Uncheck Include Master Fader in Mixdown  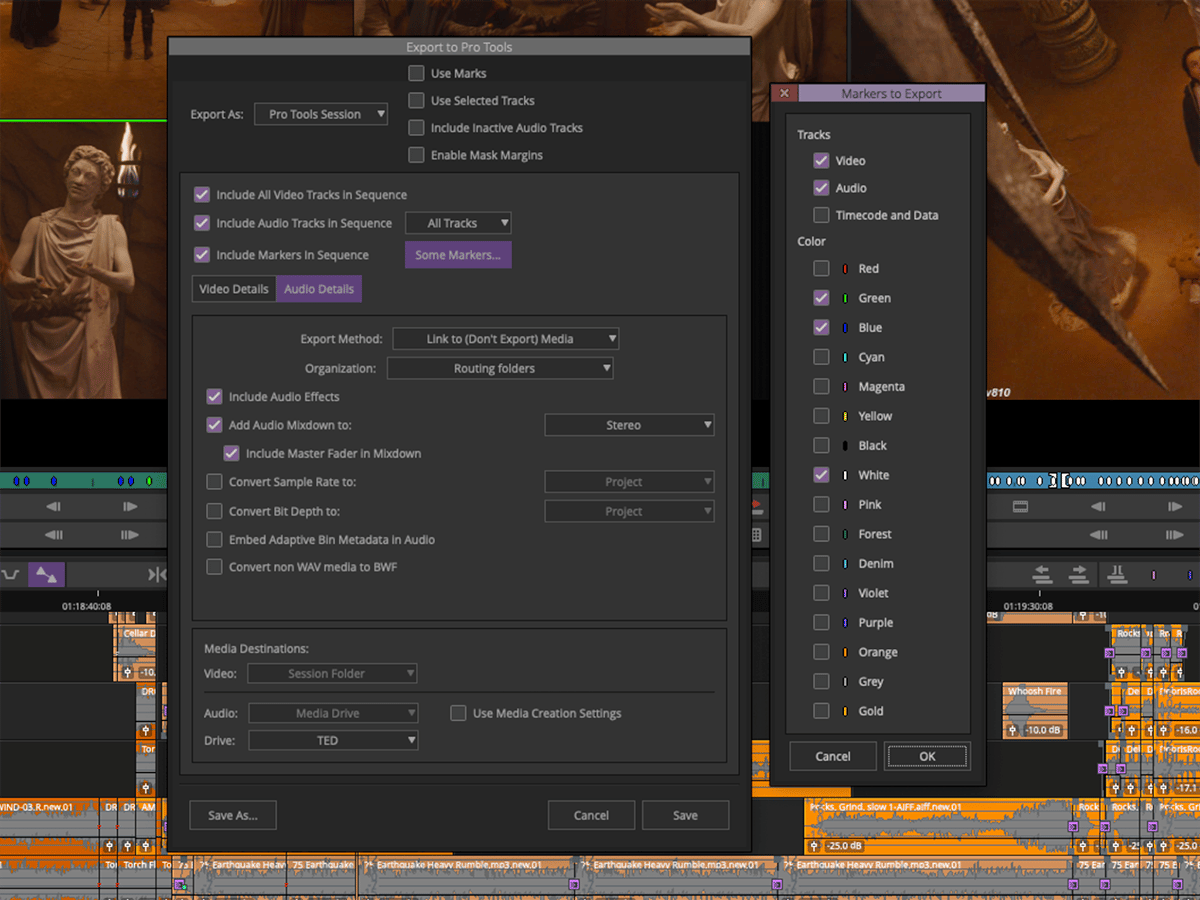click(x=231, y=453)
